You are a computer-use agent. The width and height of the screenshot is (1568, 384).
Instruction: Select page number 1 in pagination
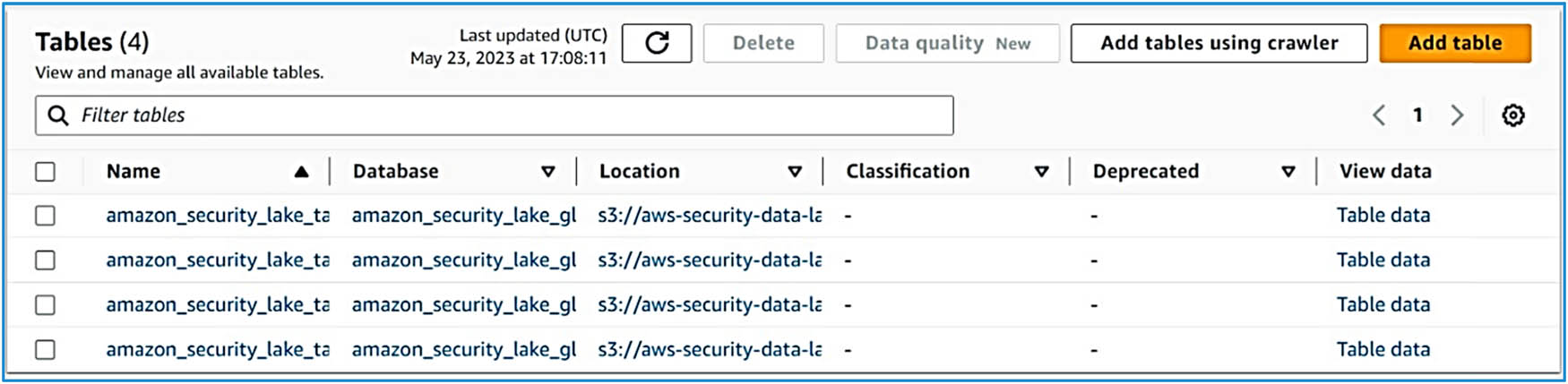[1417, 115]
